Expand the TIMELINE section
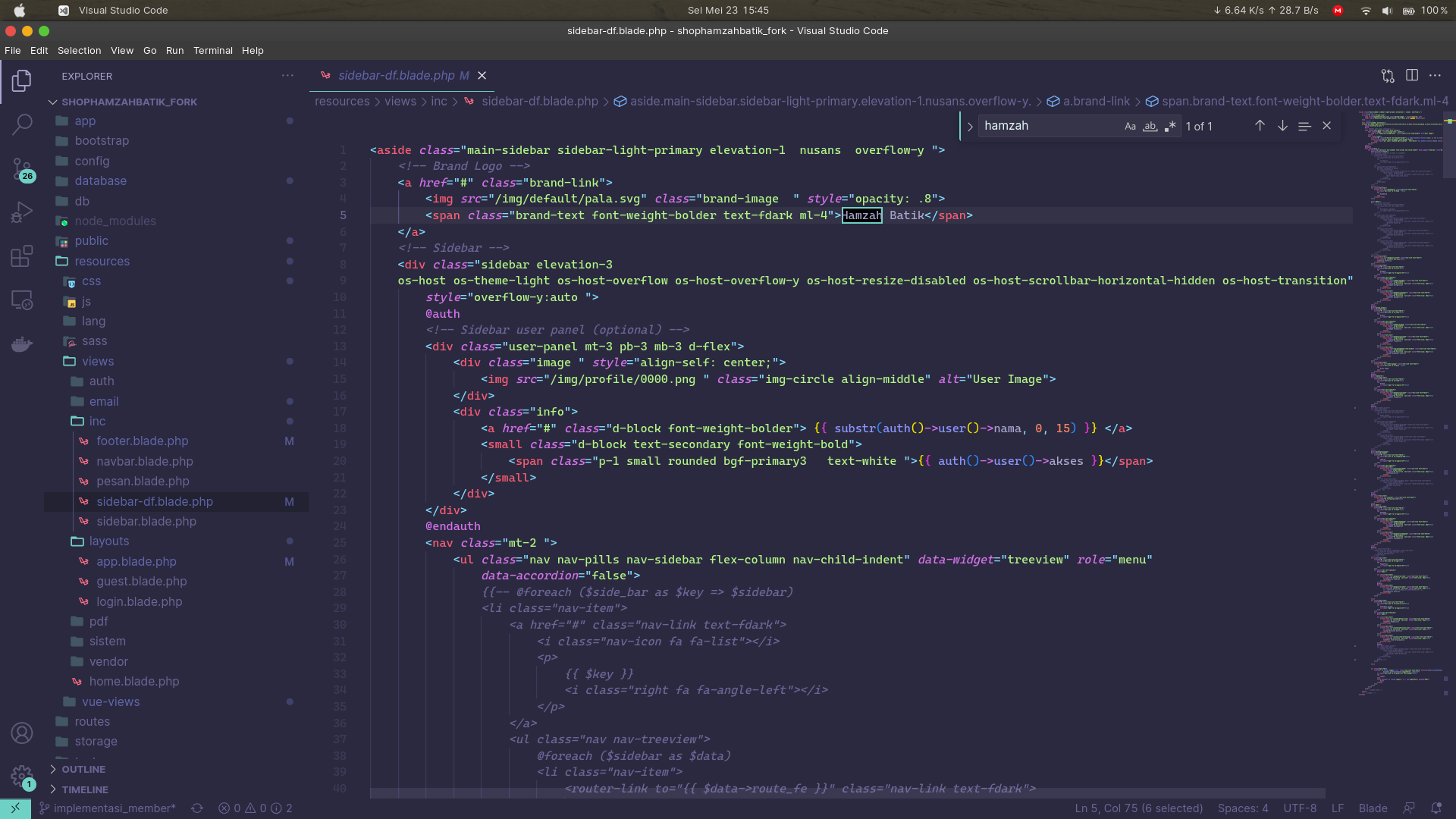1456x819 pixels. coord(85,789)
